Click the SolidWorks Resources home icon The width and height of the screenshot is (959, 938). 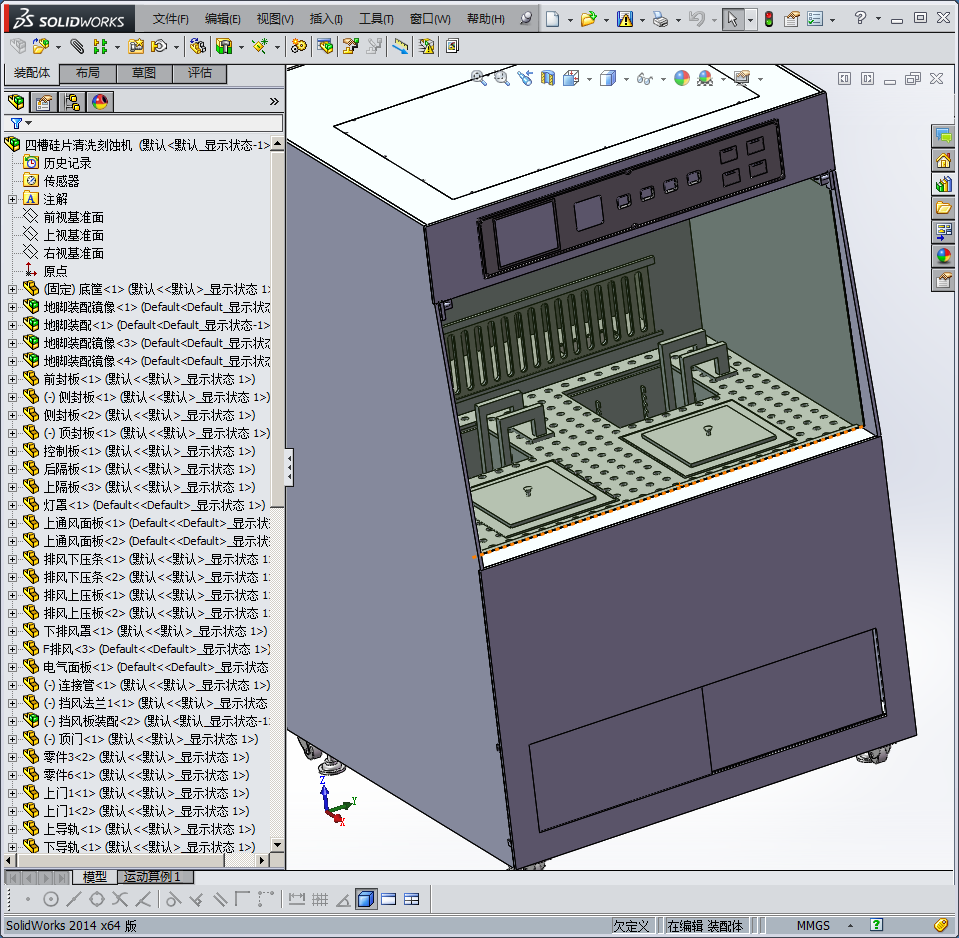coord(943,160)
